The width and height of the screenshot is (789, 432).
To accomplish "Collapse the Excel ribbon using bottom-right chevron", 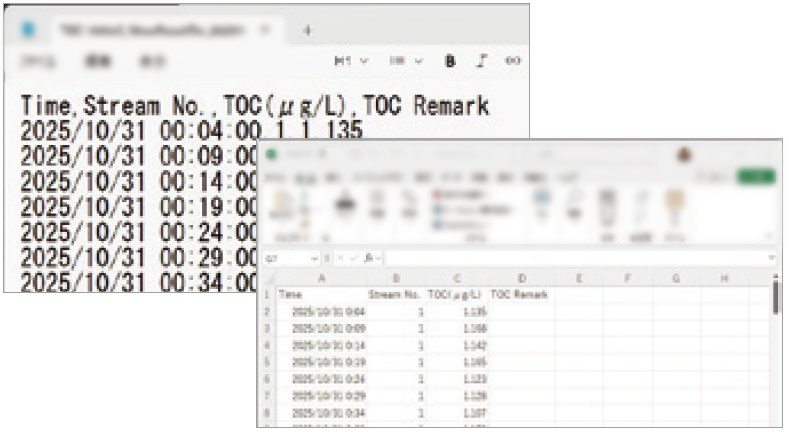I will pos(768,236).
